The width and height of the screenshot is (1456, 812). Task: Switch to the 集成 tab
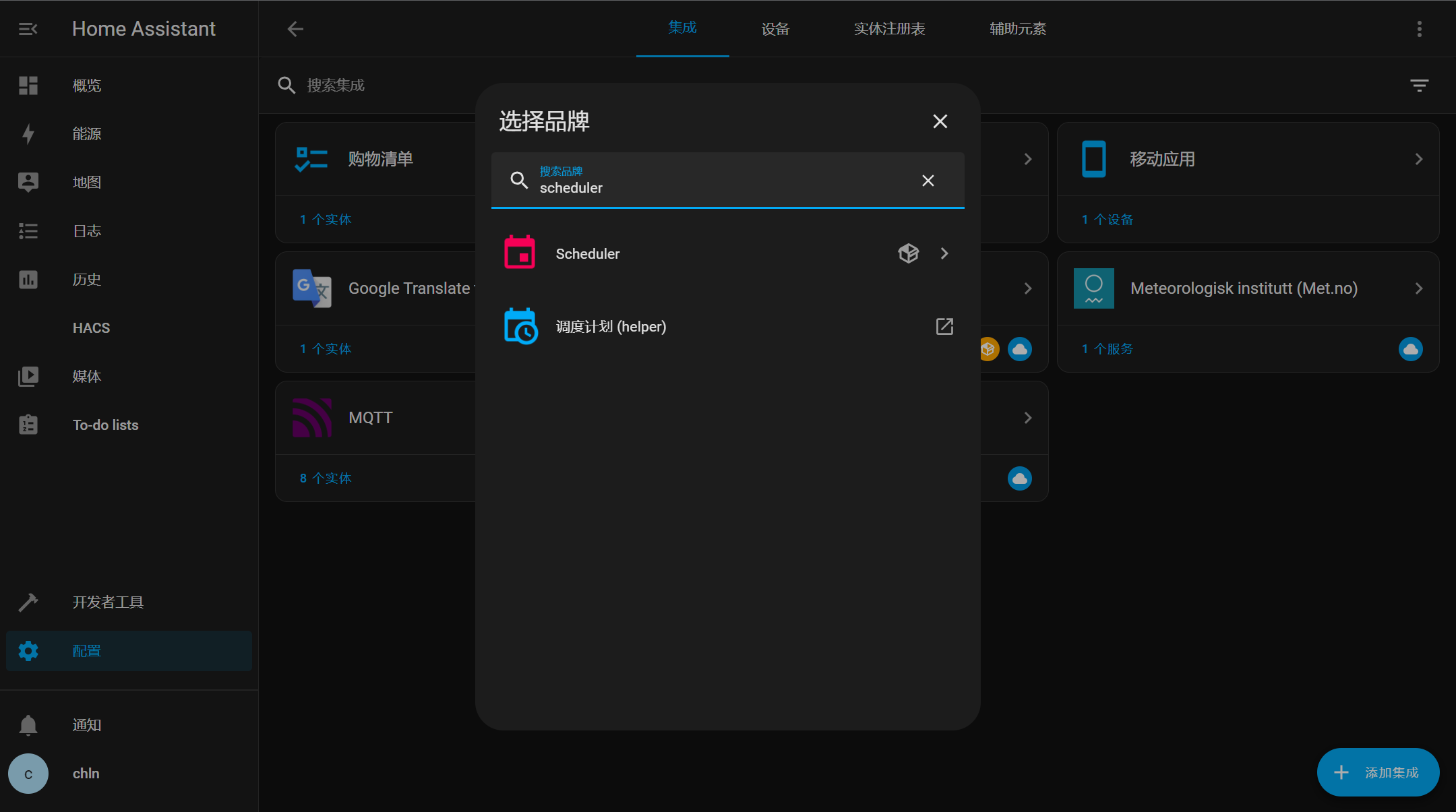tap(682, 28)
